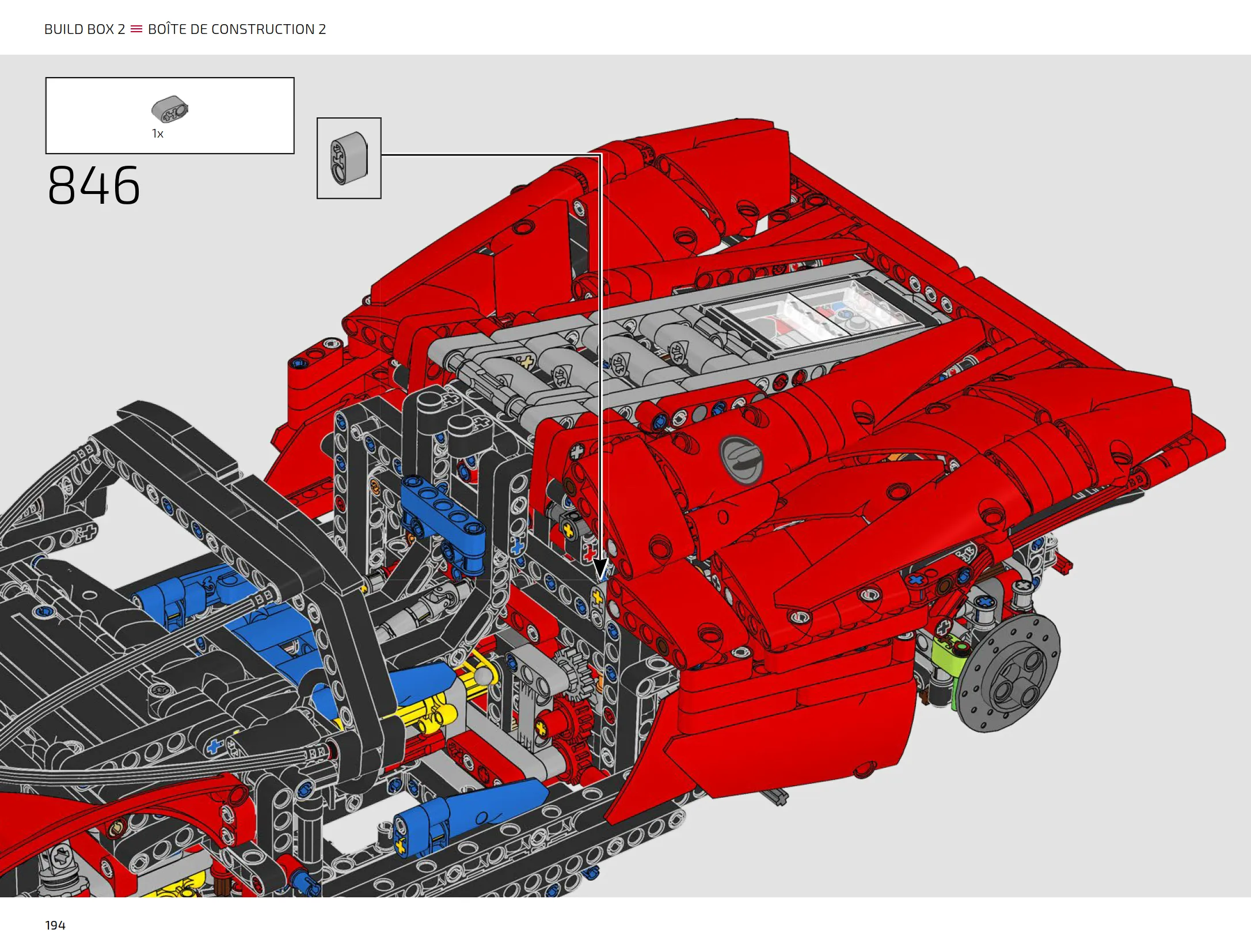The height and width of the screenshot is (952, 1251).
Task: Click the gray brake disc wheel hub
Action: pyautogui.click(x=1009, y=672)
